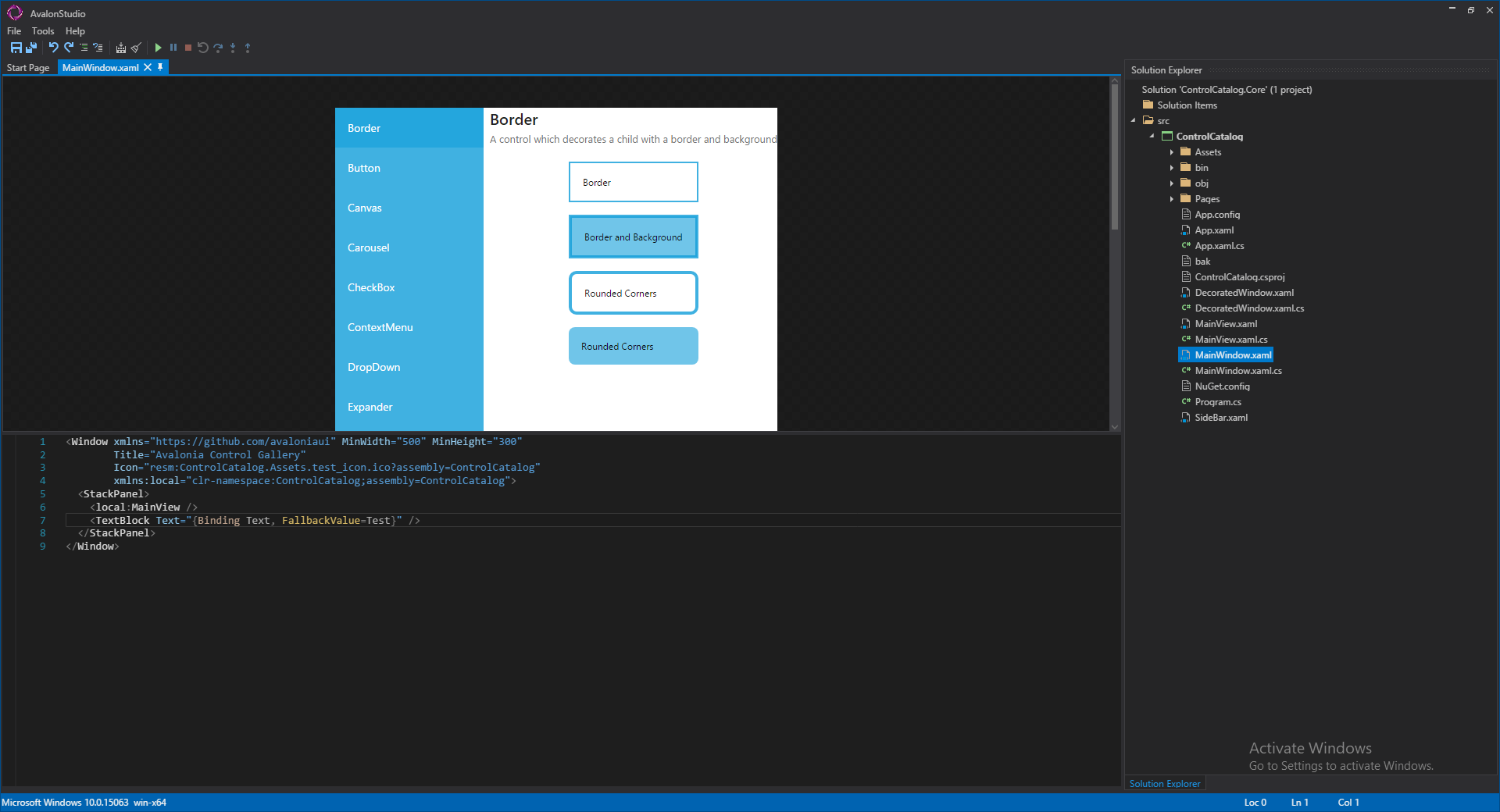Click the uncomment lines toolbar icon

pyautogui.click(x=98, y=48)
